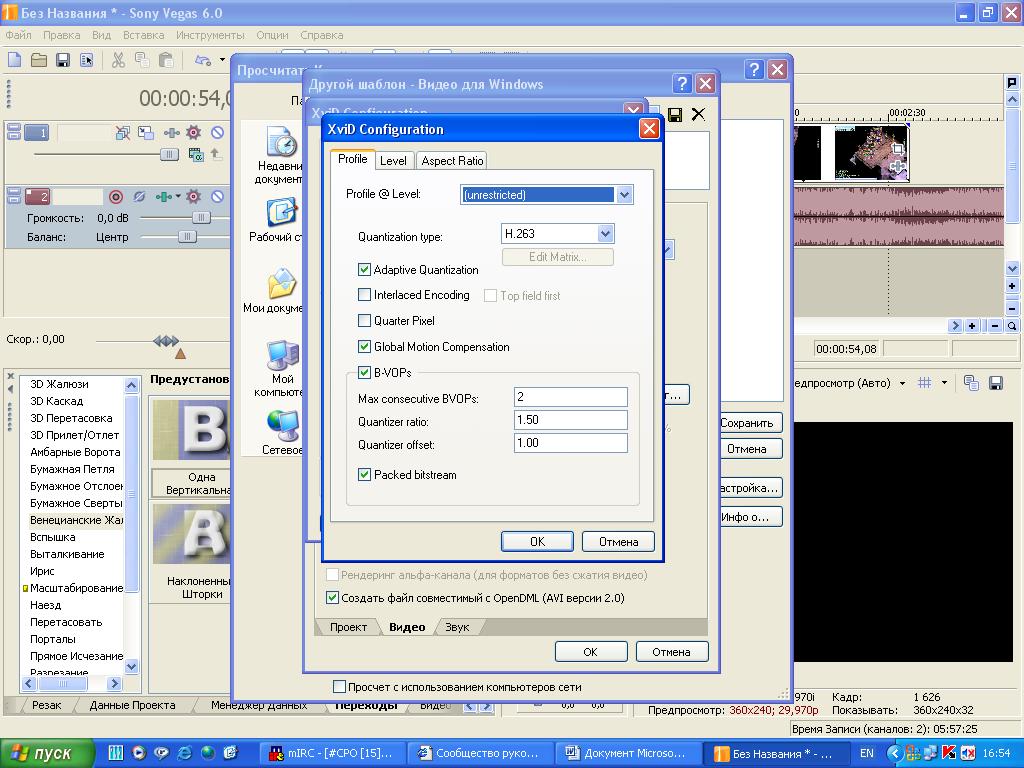The image size is (1024, 768).
Task: Click Отмена in XviD Configuration dialog
Action: pos(618,541)
